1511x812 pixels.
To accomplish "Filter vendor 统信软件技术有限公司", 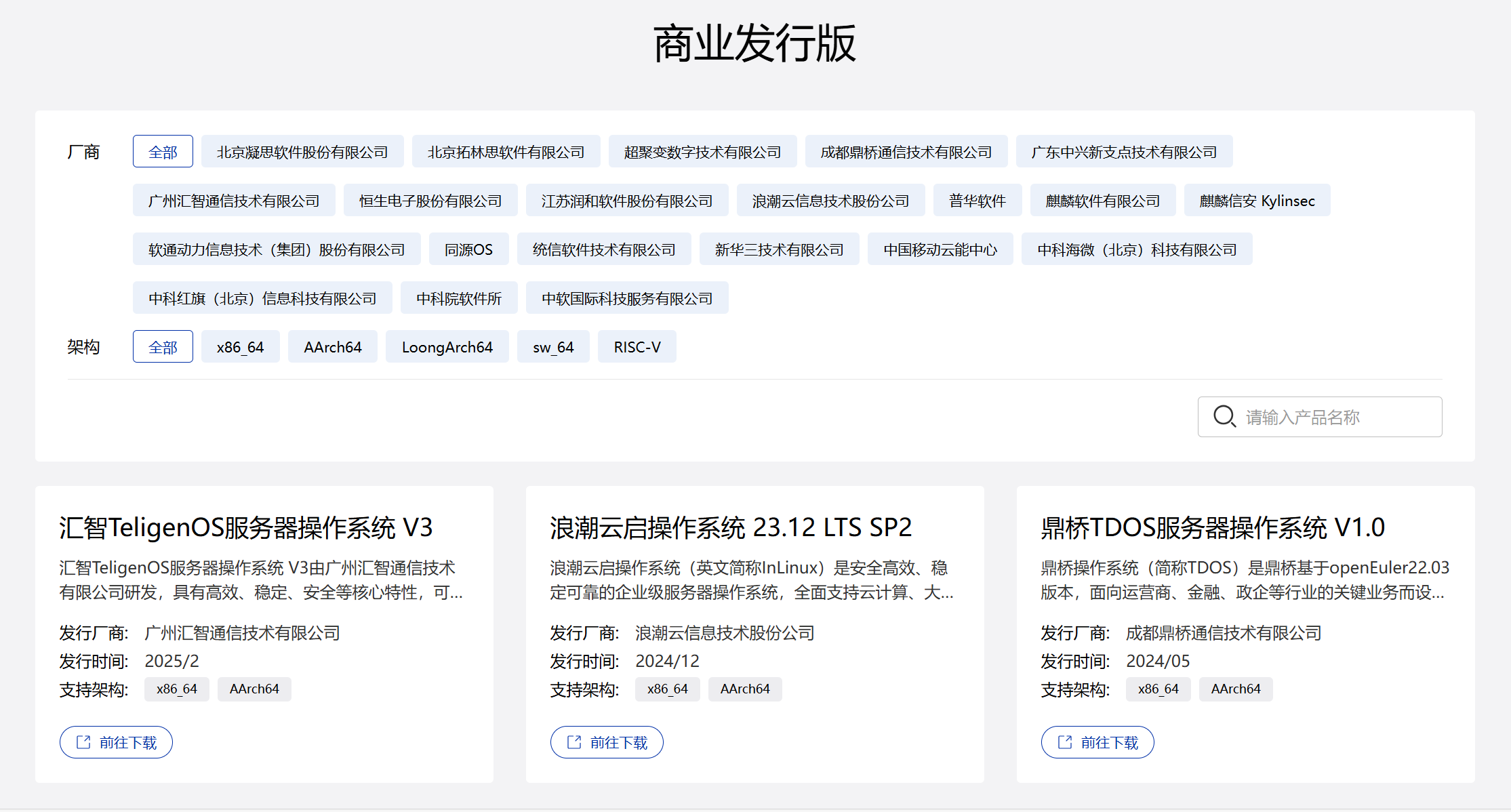I will (x=604, y=249).
